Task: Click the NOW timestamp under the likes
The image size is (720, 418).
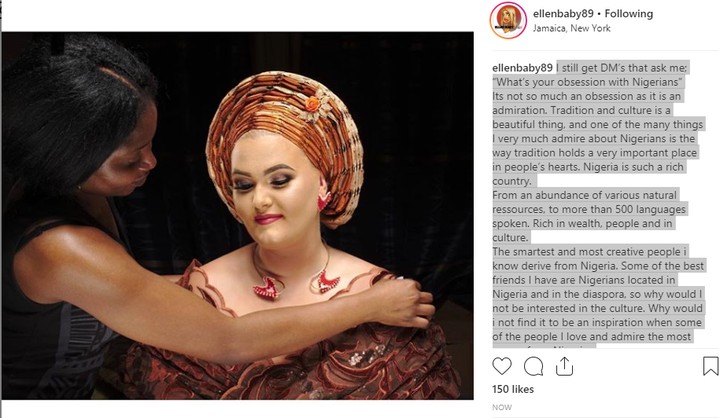Action: (502, 407)
